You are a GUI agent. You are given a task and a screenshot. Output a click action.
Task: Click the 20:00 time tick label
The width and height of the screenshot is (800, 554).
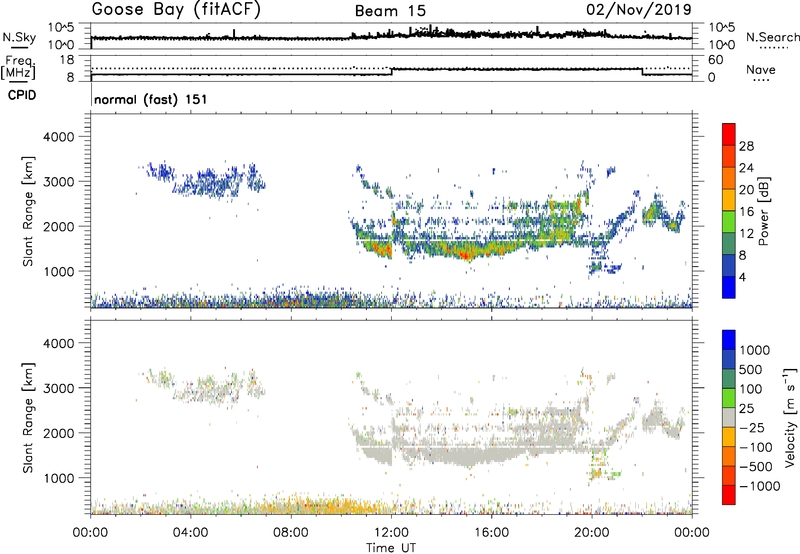point(592,533)
